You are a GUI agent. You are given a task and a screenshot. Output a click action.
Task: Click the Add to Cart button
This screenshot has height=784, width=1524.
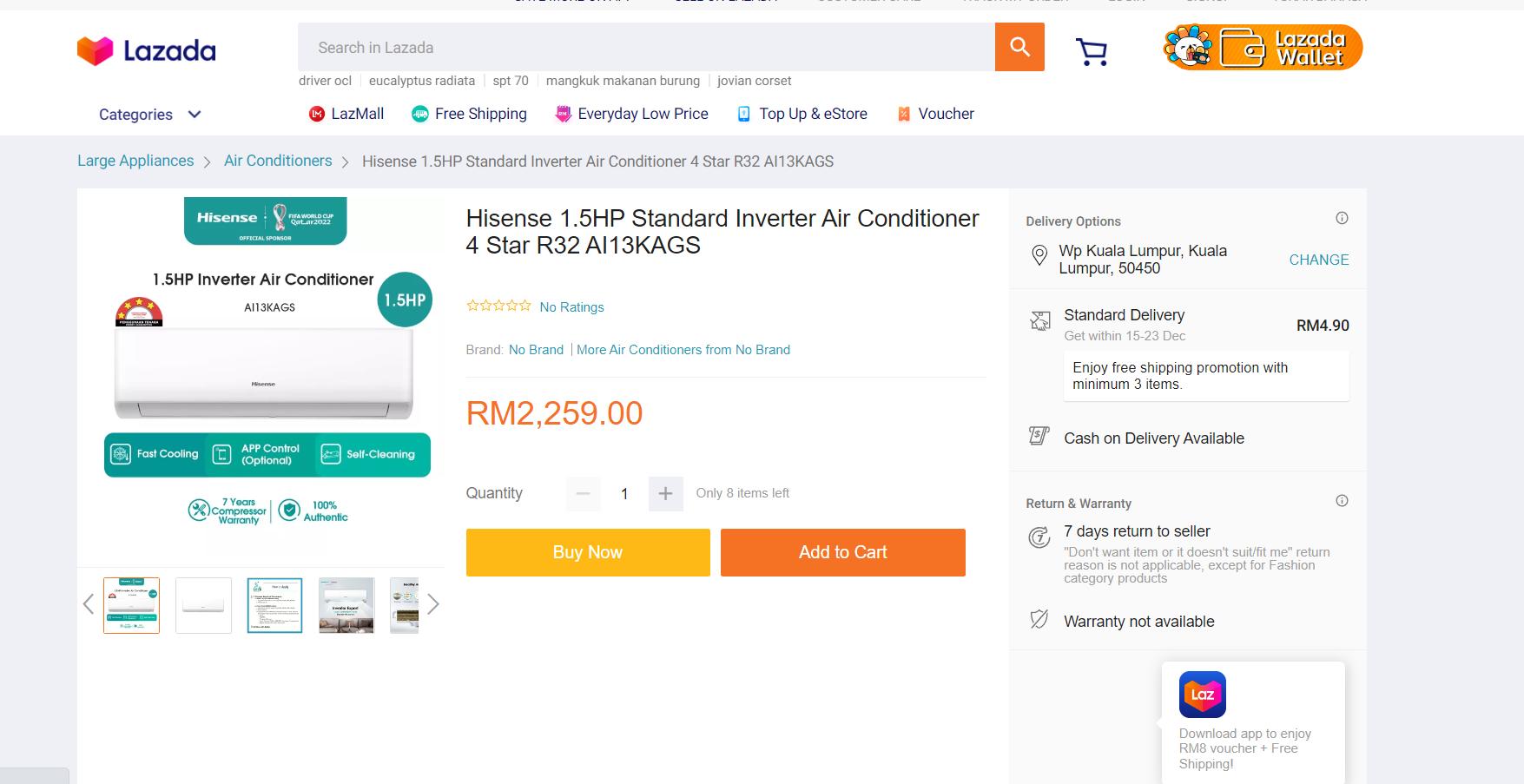(842, 552)
